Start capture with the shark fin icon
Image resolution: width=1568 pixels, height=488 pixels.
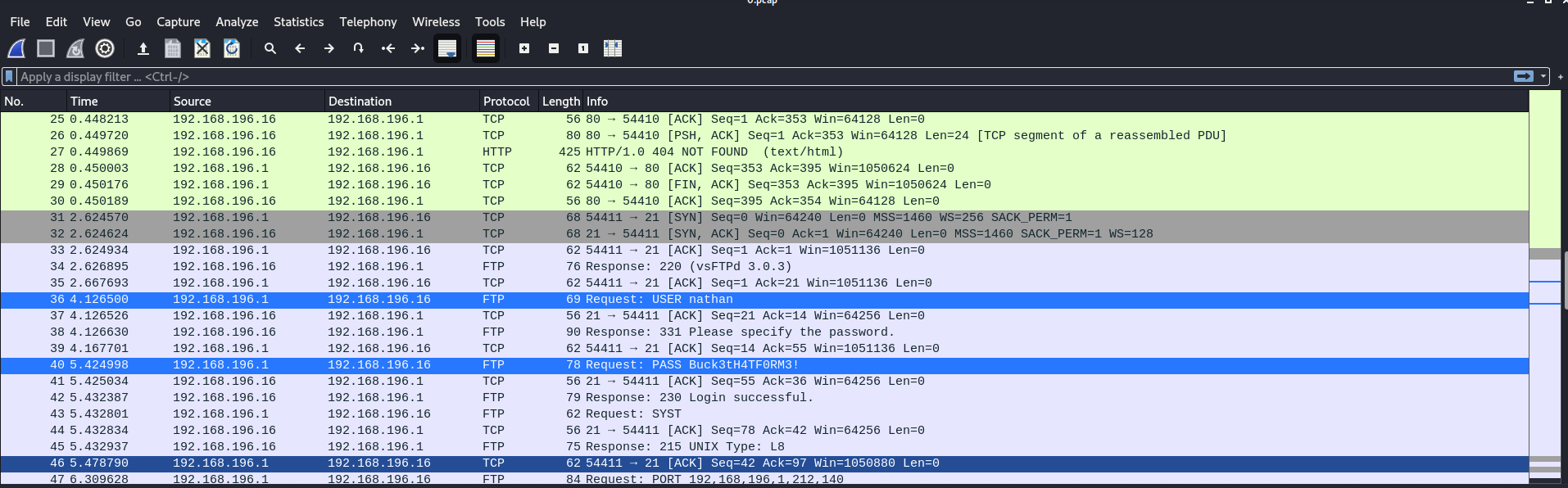click(16, 49)
